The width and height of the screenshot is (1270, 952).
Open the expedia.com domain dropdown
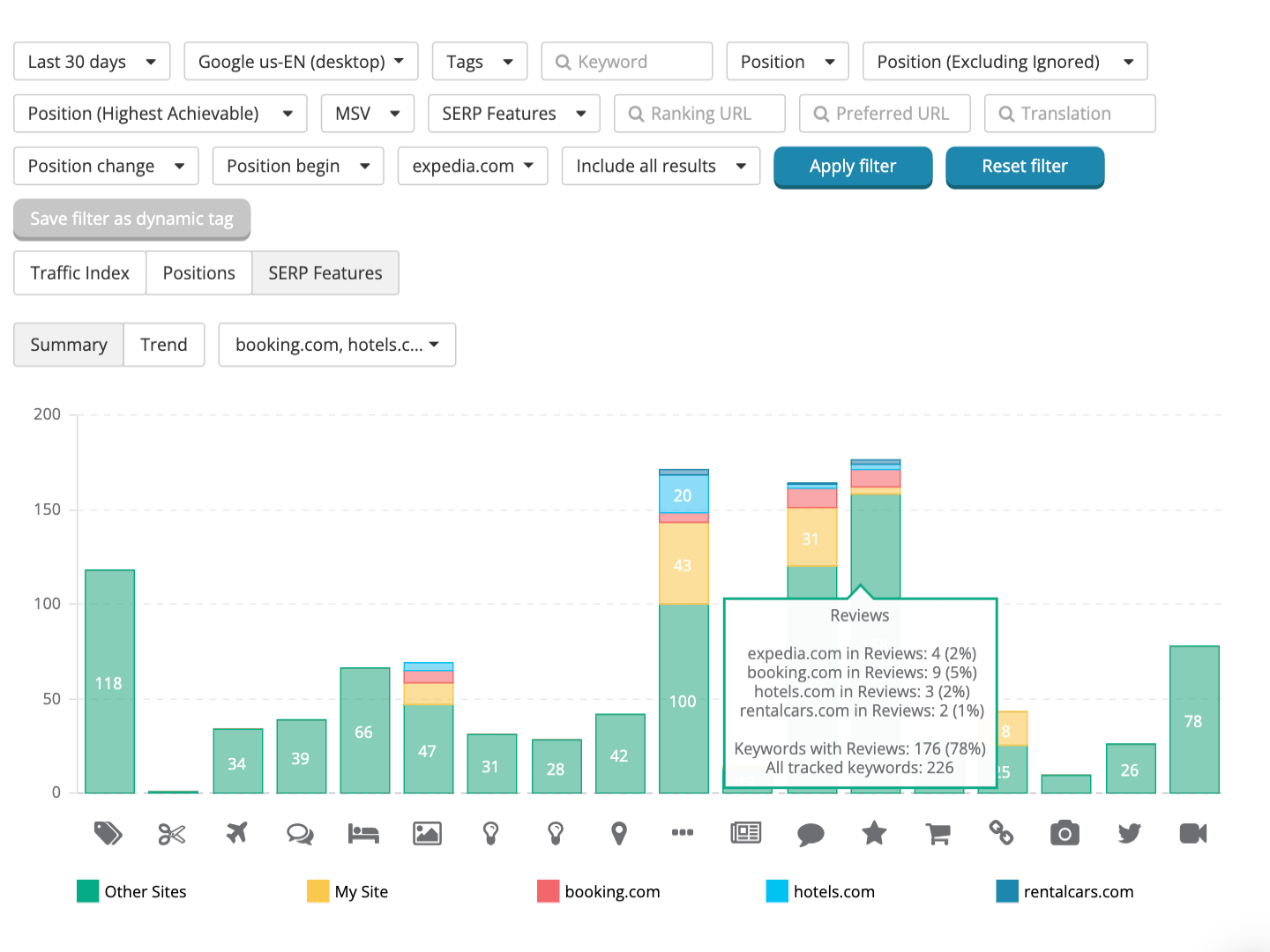(473, 166)
